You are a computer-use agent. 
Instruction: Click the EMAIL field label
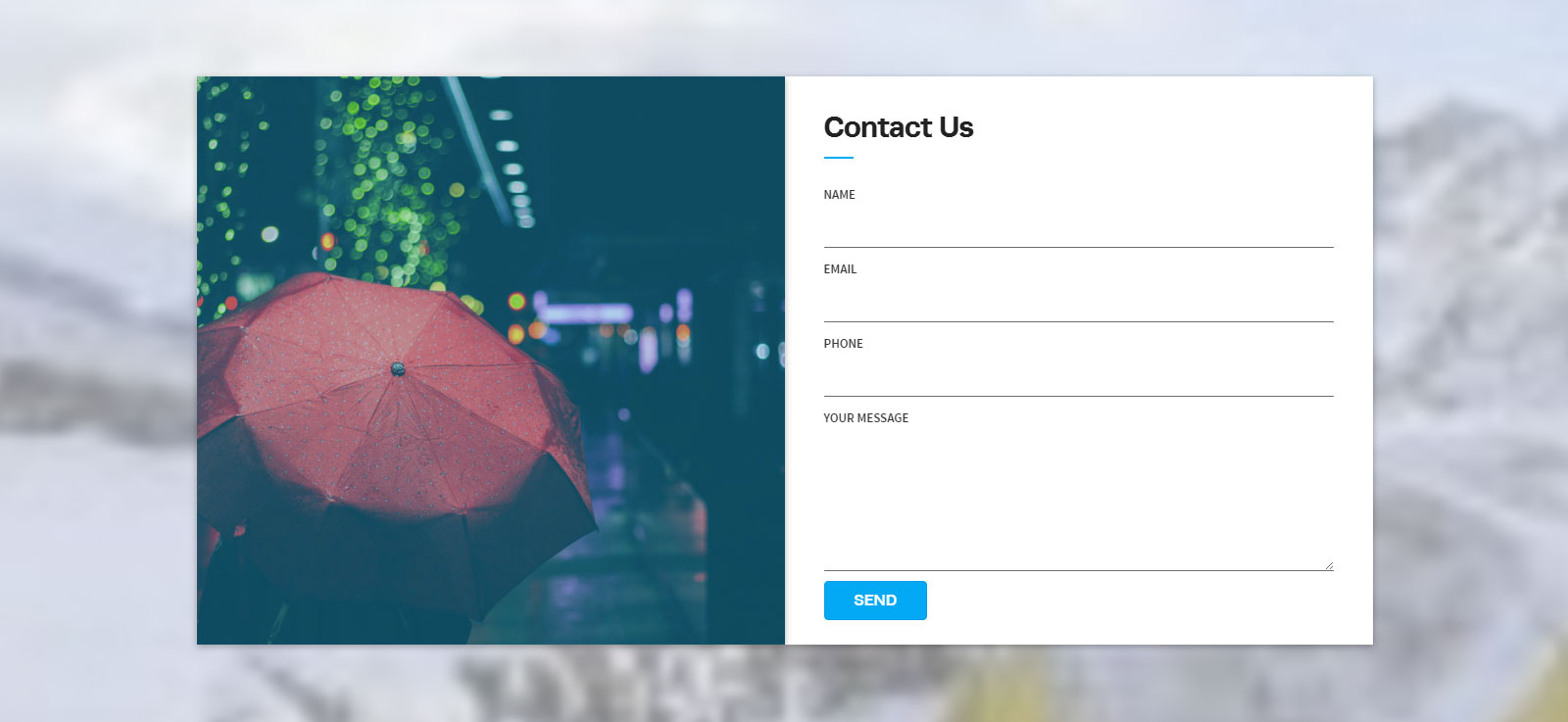(x=840, y=269)
